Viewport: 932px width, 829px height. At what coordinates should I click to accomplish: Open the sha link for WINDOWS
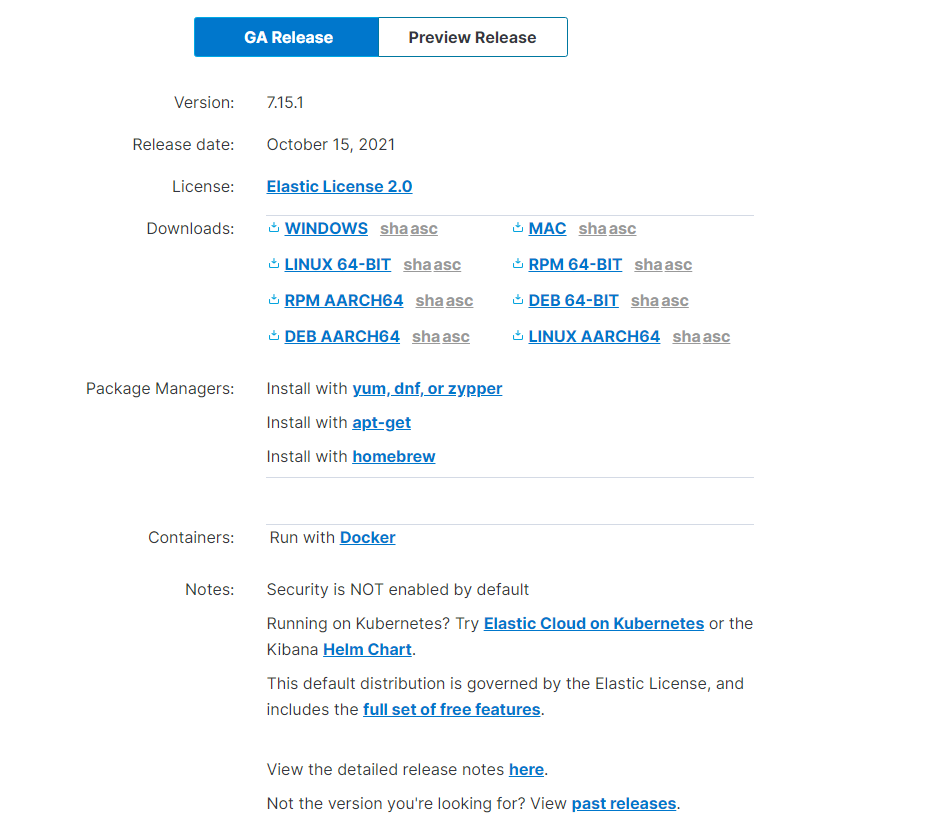pos(394,229)
